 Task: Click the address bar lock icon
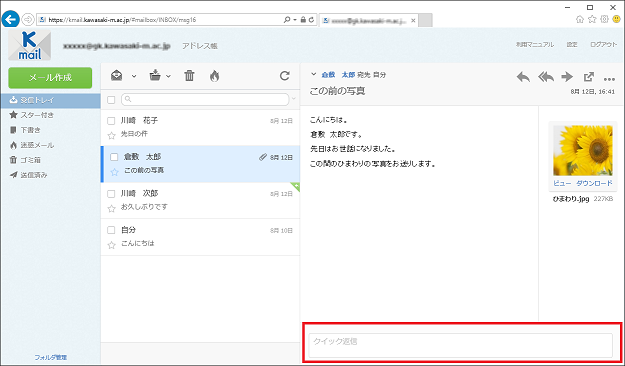[304, 20]
